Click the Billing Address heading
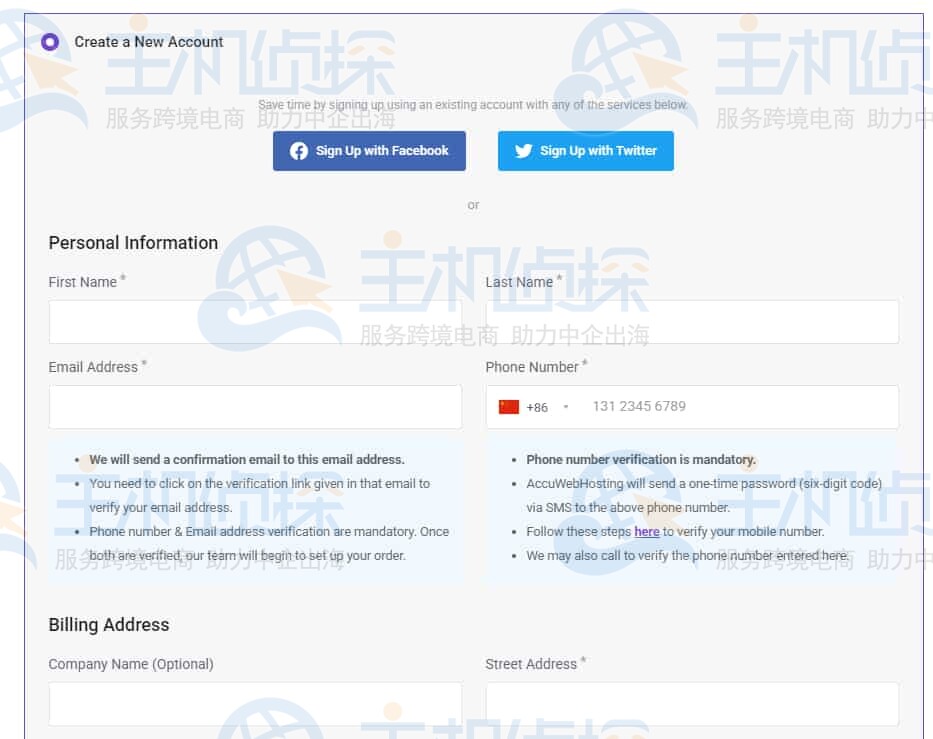 pyautogui.click(x=109, y=625)
